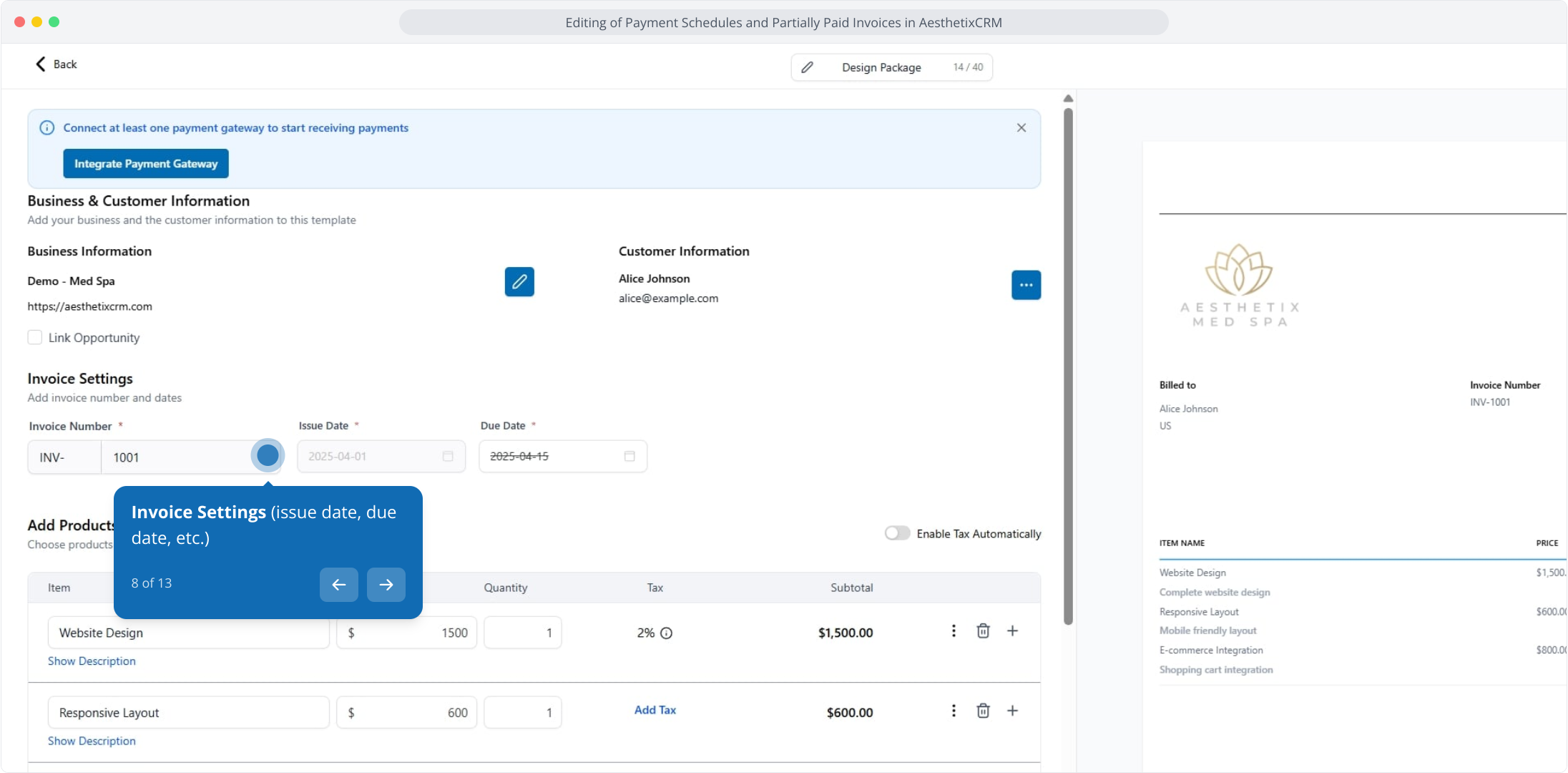
Task: Open the Issue Date calendar picker
Action: coord(448,457)
